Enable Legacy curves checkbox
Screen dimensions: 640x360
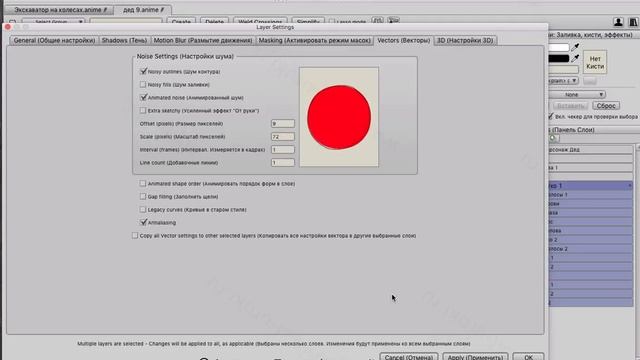(143, 210)
